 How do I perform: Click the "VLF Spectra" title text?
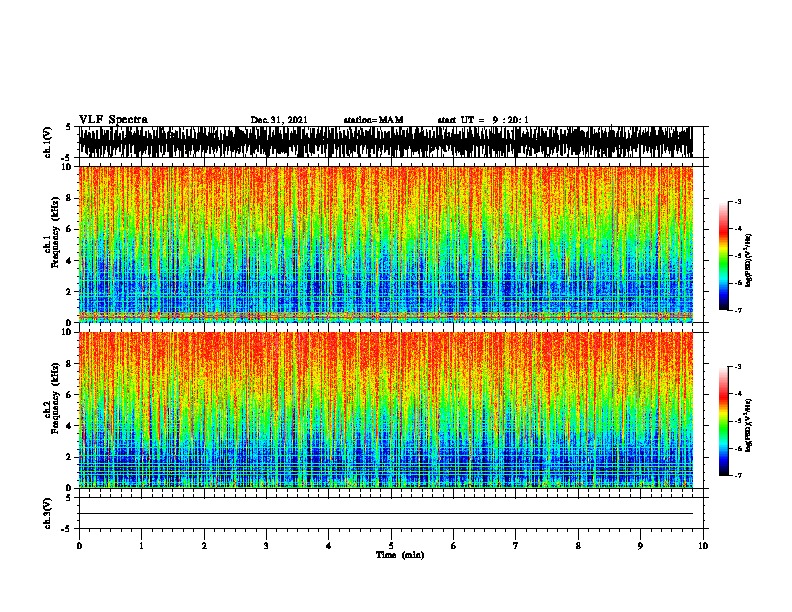[113, 119]
